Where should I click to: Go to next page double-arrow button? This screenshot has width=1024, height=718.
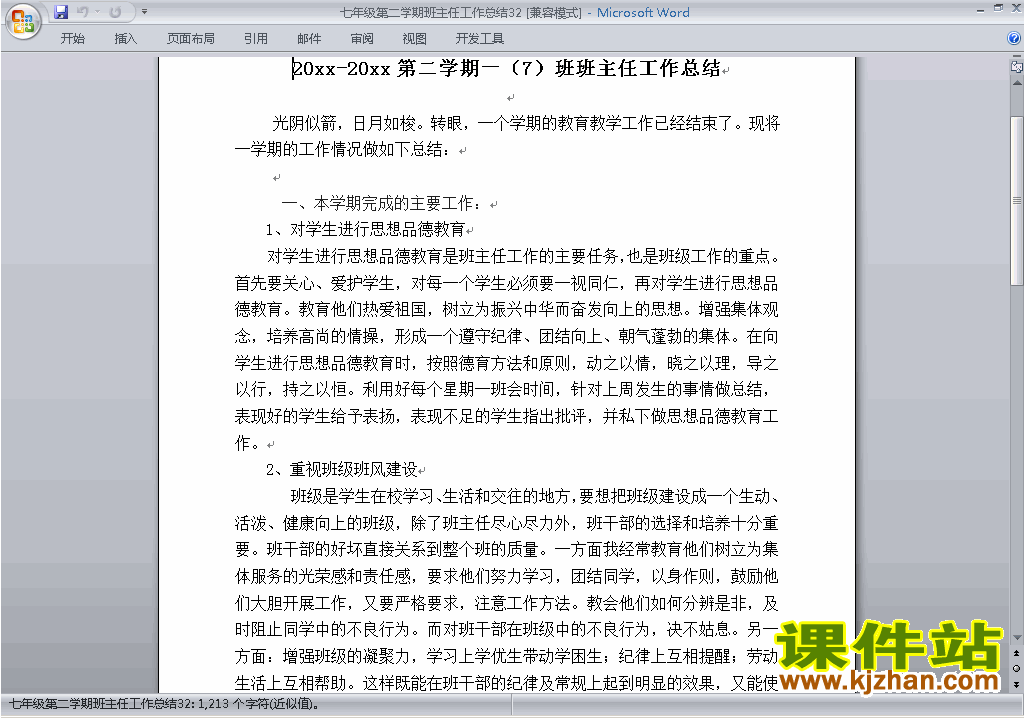point(1017,684)
